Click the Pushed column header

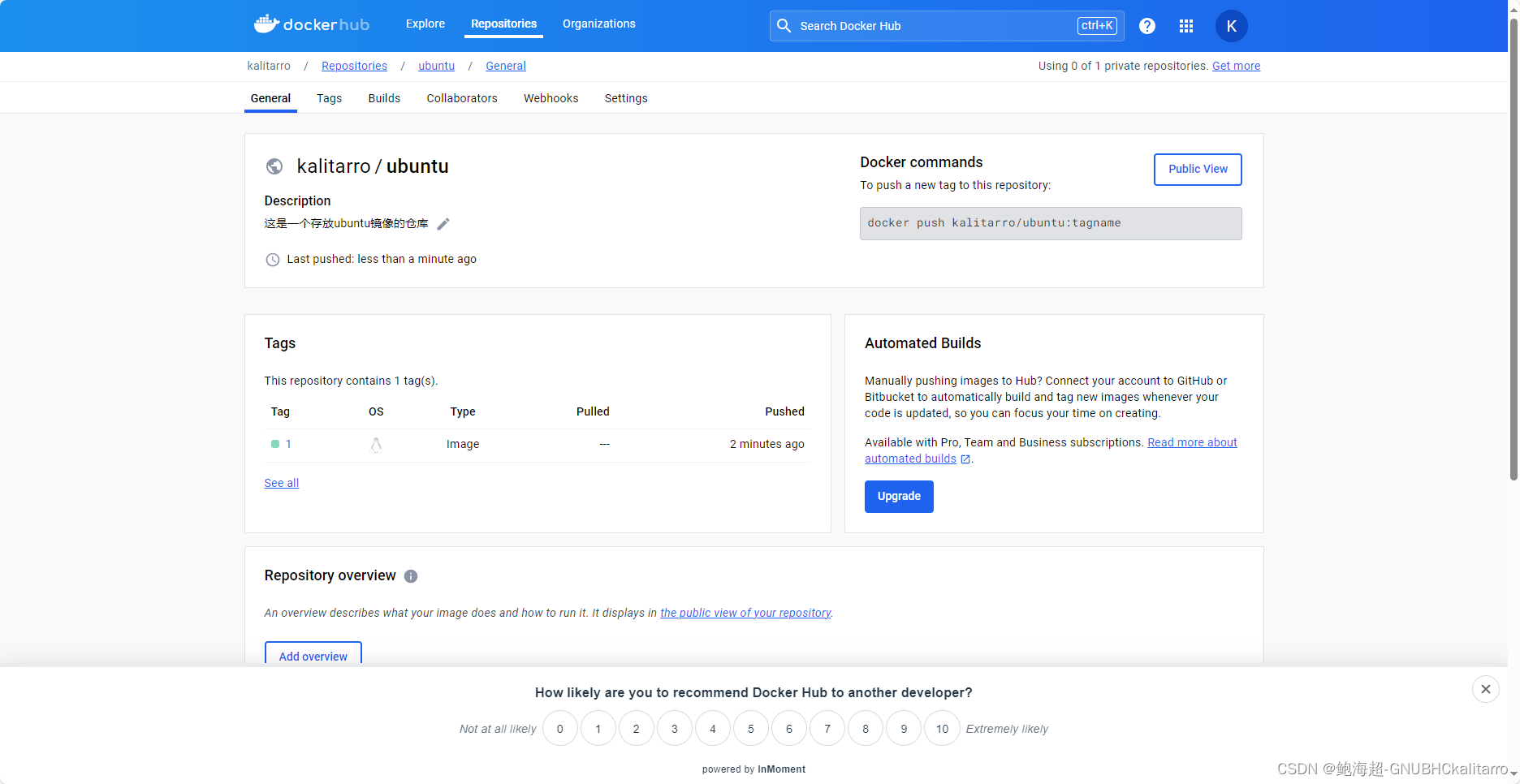784,411
